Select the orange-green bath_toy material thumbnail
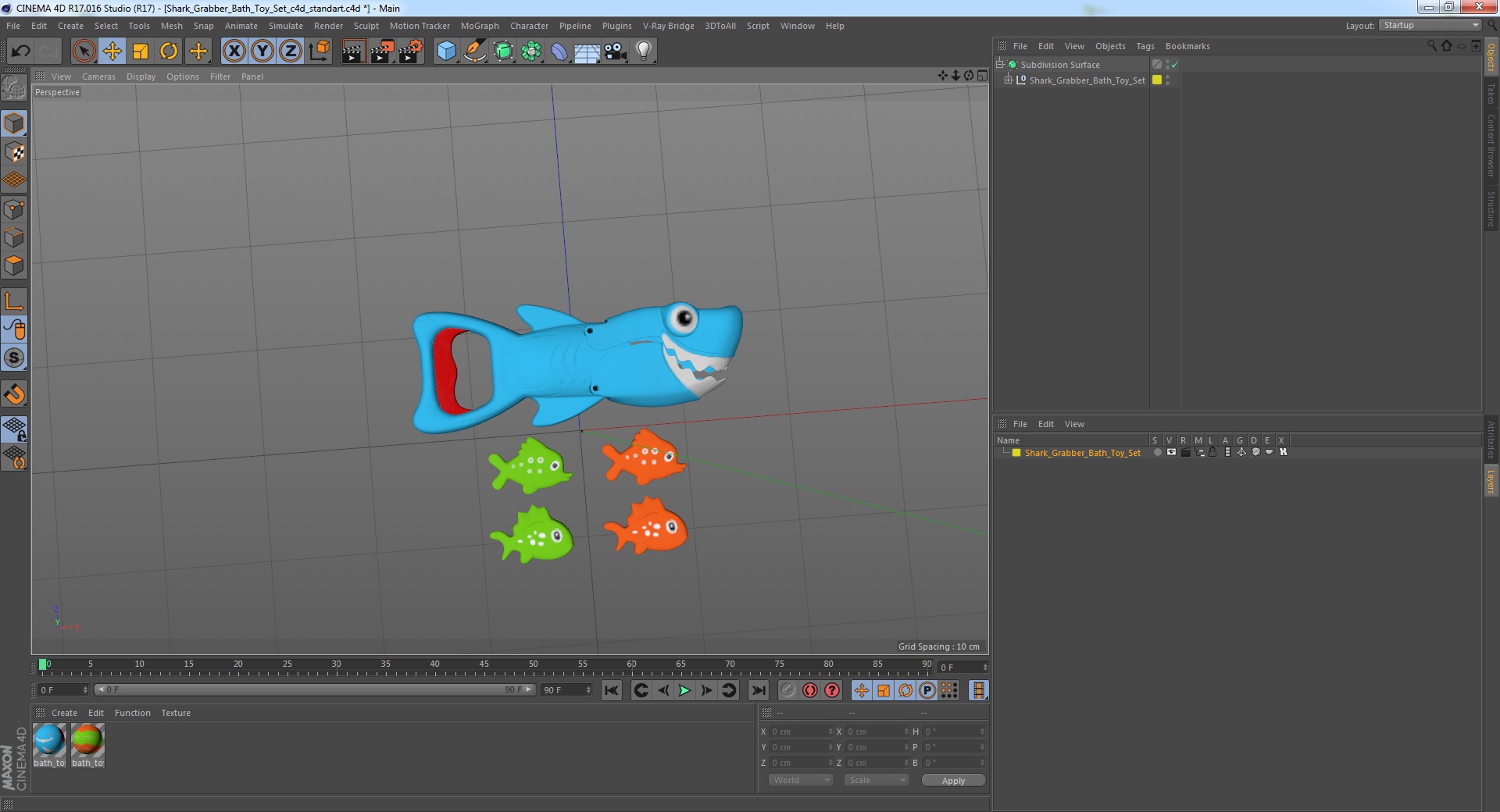Screen dimensions: 1500x812 pyautogui.click(x=87, y=740)
